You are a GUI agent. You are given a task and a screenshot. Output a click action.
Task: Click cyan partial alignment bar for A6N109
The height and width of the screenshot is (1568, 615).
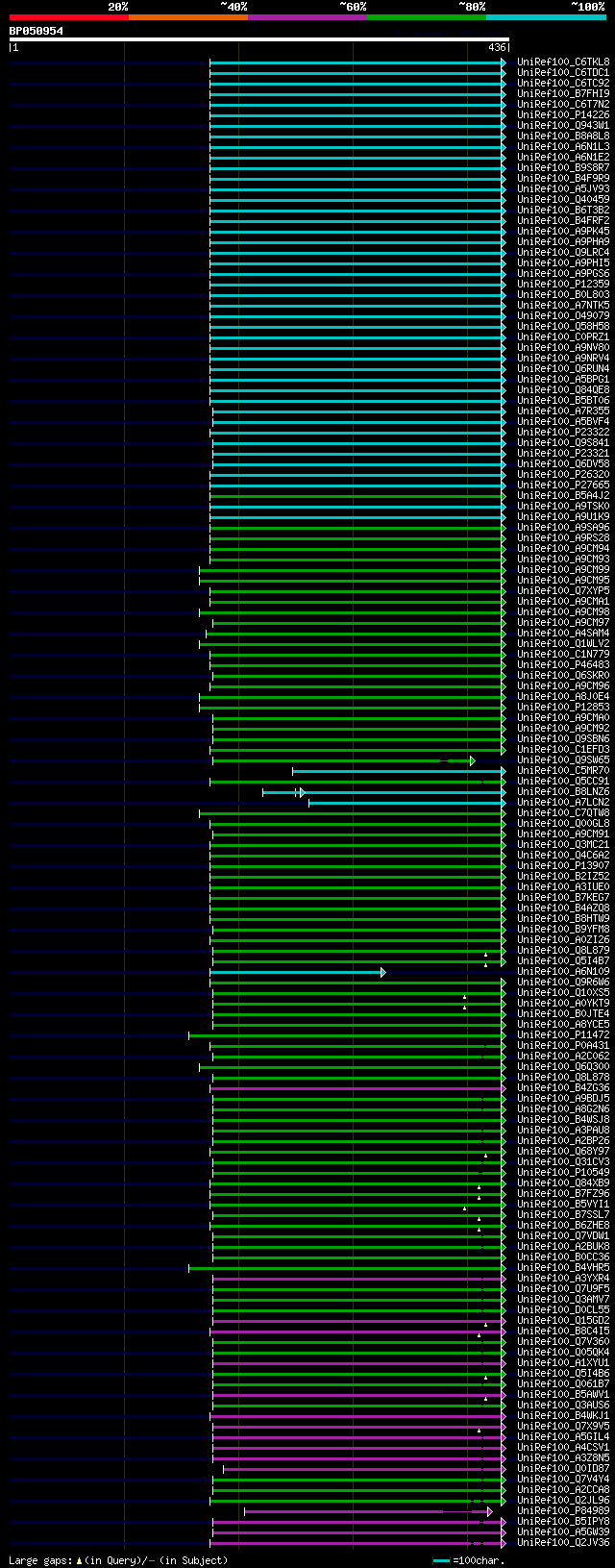point(298,972)
